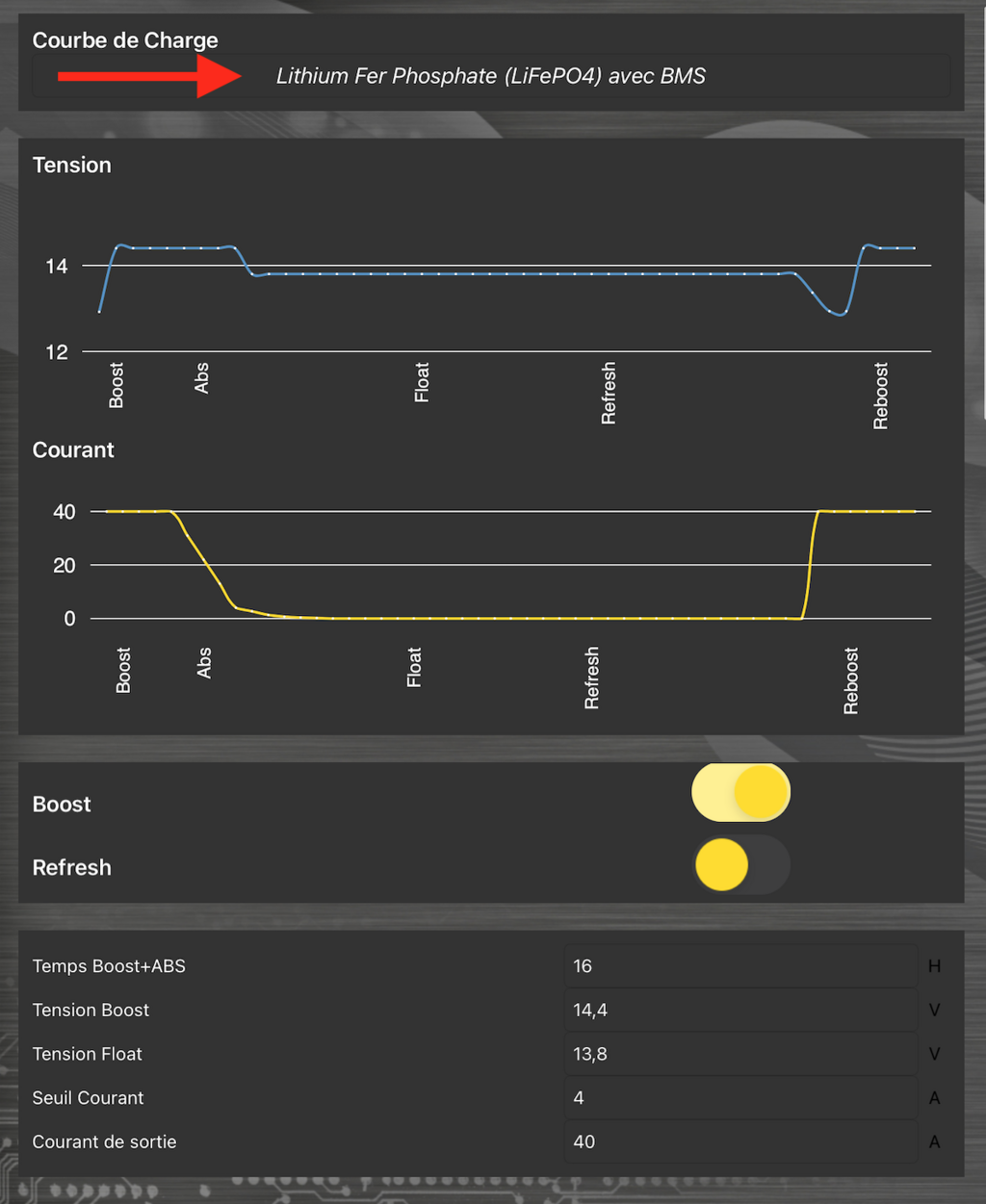Toggle the Boost switch off
Screen dimensions: 986x1204
point(740,793)
